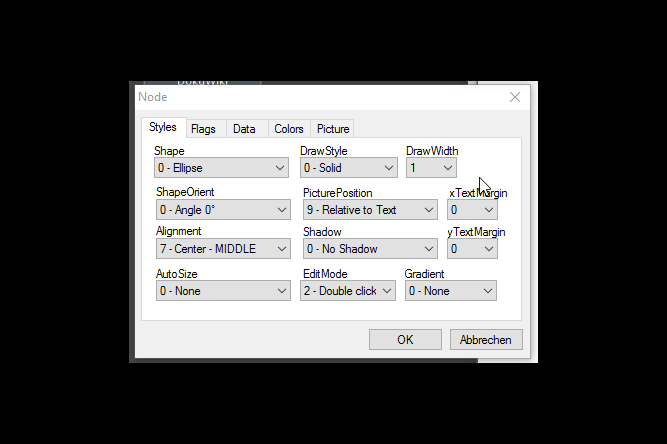Image resolution: width=667 pixels, height=444 pixels.
Task: Open the Alignment dropdown
Action: pos(222,249)
